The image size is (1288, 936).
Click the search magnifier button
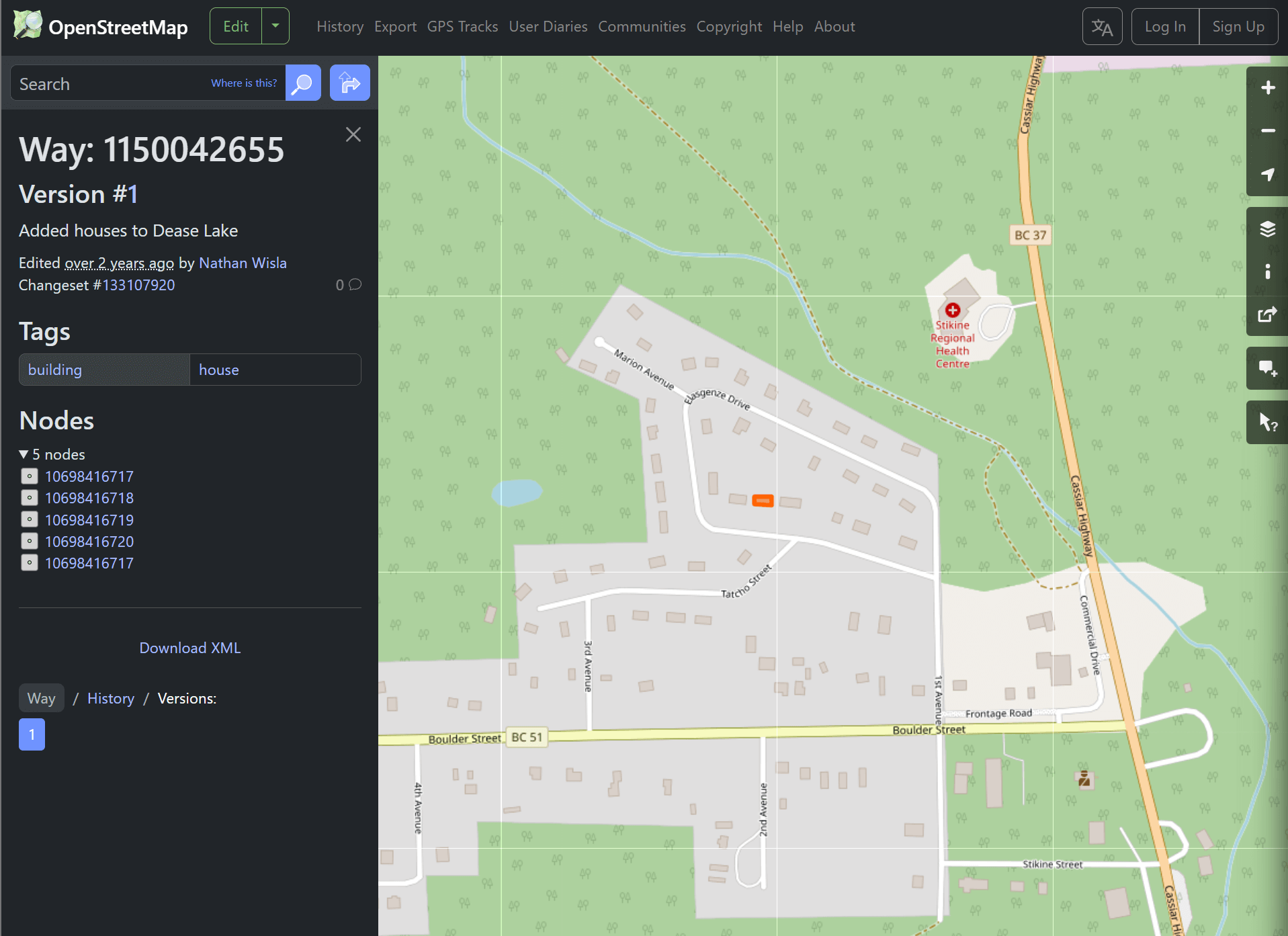(x=303, y=83)
